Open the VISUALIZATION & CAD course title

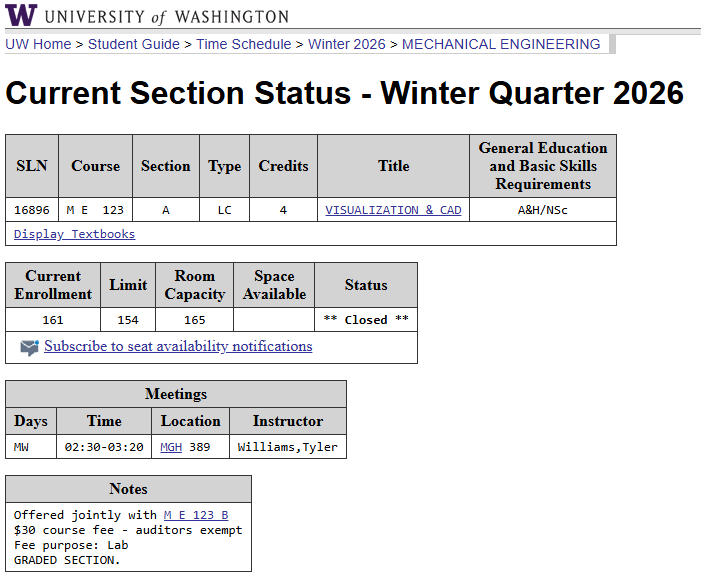coord(393,210)
